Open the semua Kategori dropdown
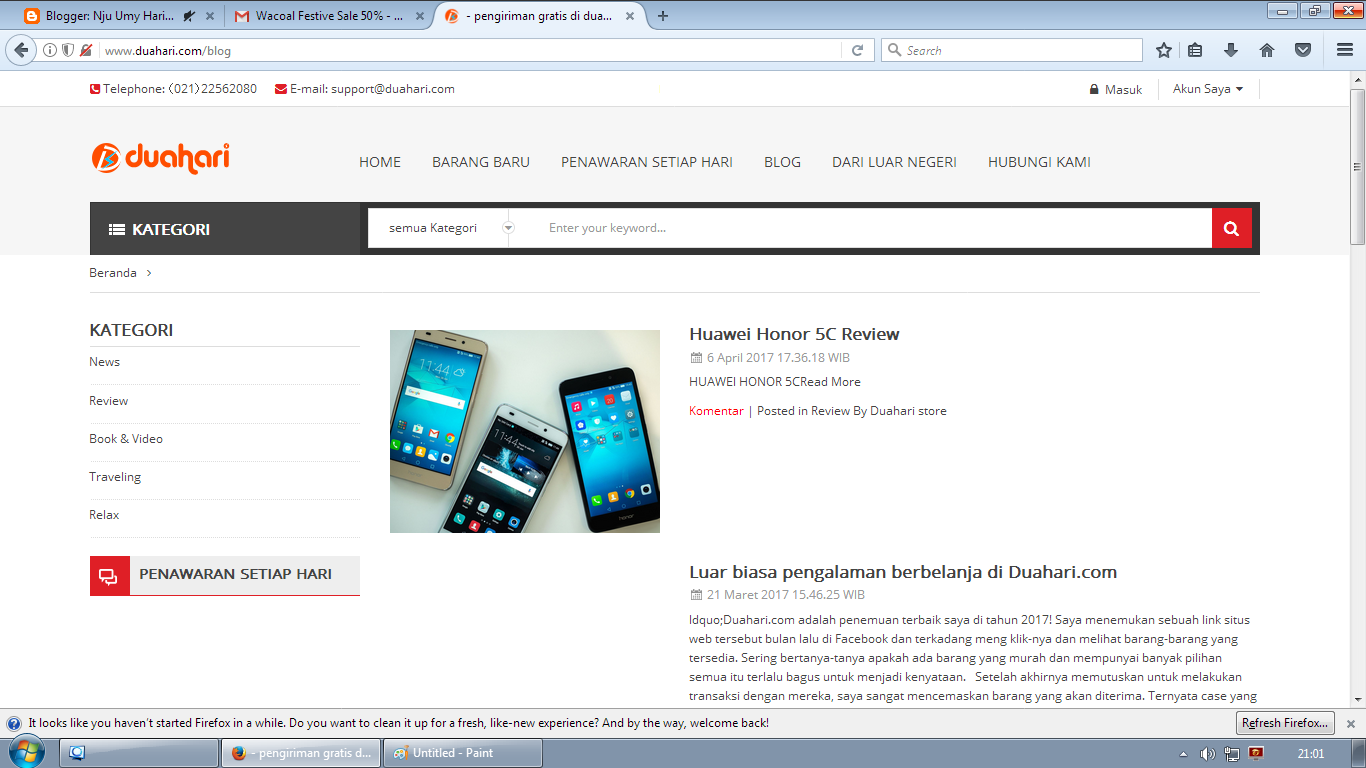1366x768 pixels. point(439,228)
